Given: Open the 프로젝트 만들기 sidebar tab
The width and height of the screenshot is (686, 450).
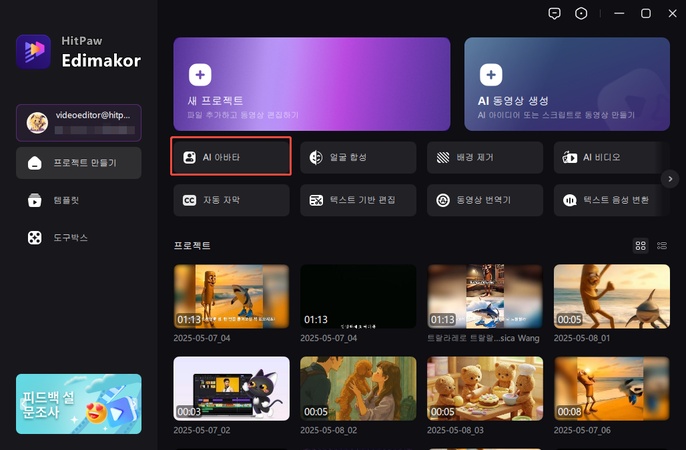Looking at the screenshot, I should 79,163.
